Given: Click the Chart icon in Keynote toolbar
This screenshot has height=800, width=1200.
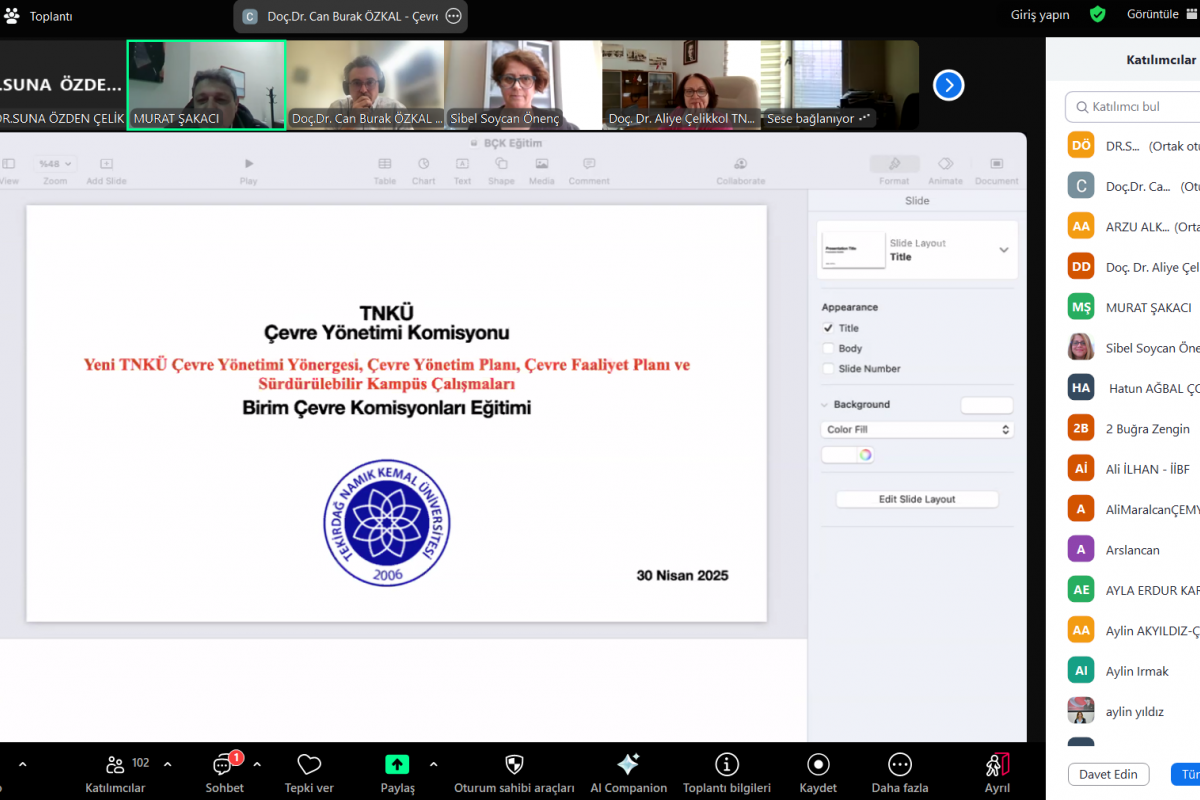Looking at the screenshot, I should point(423,164).
